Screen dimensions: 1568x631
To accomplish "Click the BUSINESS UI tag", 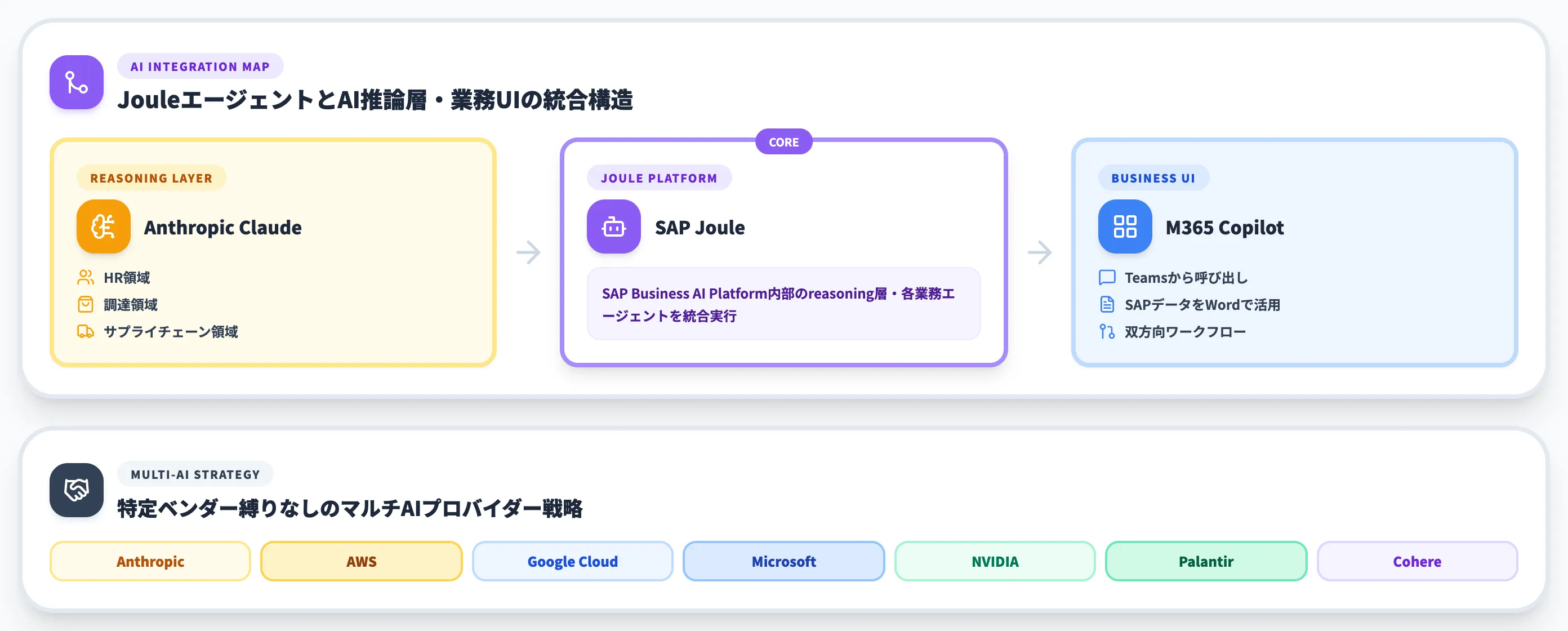I will 1153,178.
